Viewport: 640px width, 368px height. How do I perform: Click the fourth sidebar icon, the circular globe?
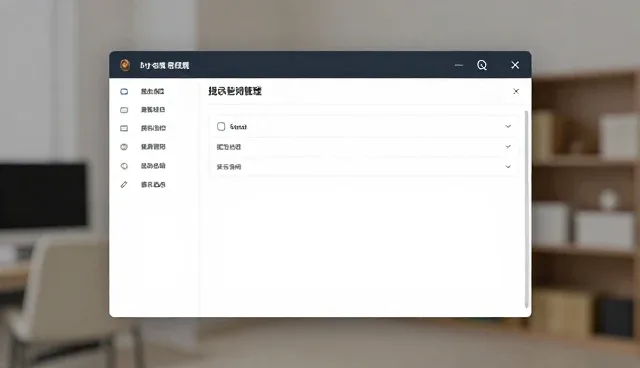click(x=124, y=147)
